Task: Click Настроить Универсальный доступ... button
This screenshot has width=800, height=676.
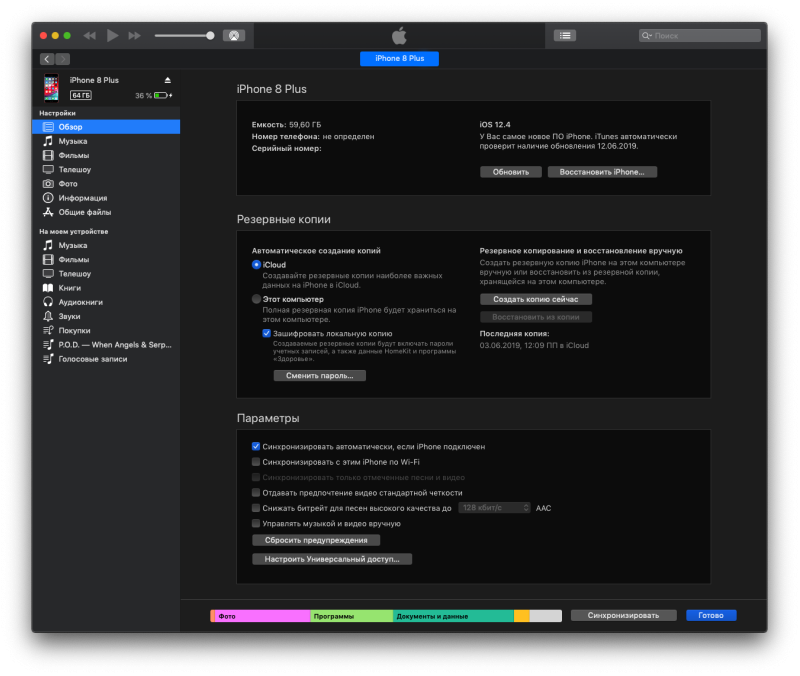Action: click(x=332, y=559)
